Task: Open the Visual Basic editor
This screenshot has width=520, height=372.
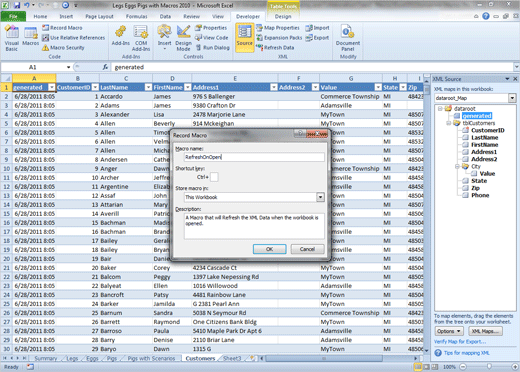Action: click(12, 39)
